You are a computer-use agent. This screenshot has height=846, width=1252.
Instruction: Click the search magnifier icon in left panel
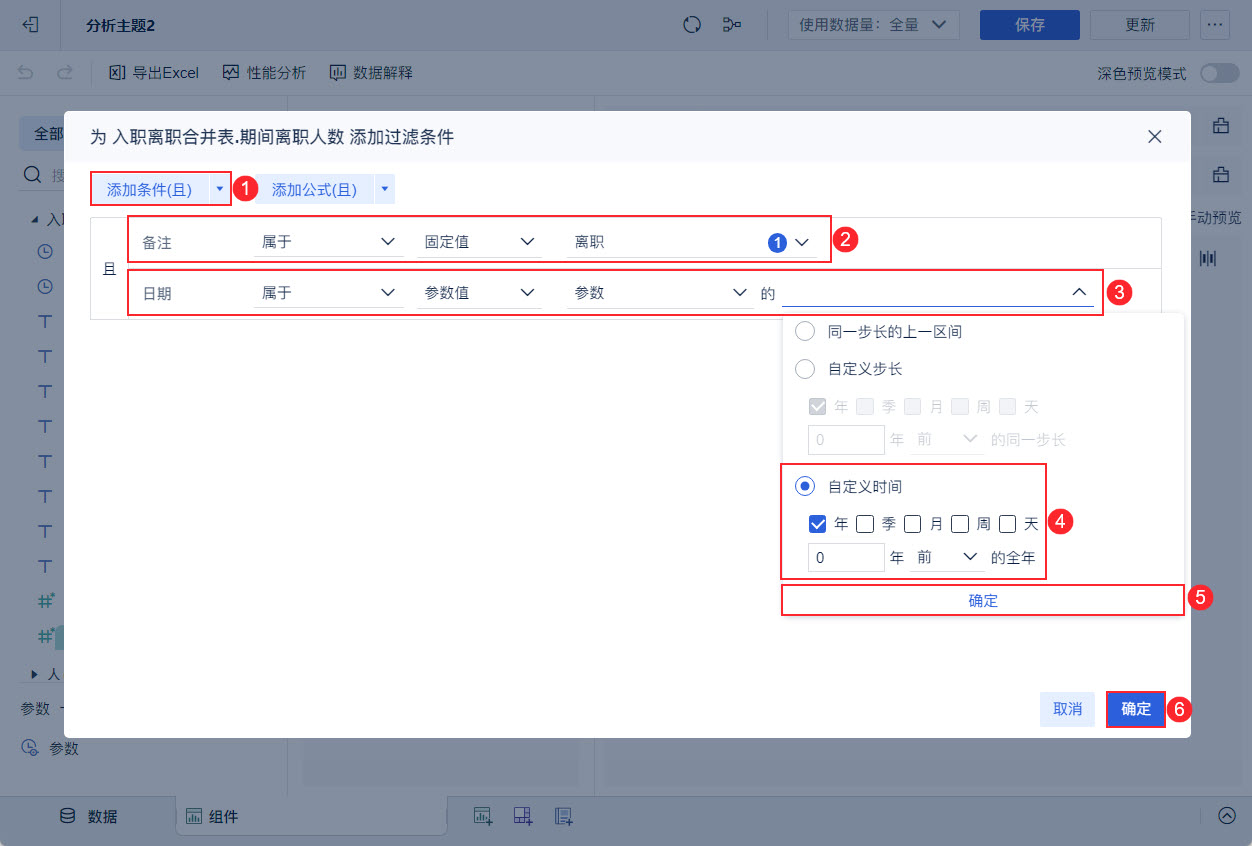tap(32, 175)
